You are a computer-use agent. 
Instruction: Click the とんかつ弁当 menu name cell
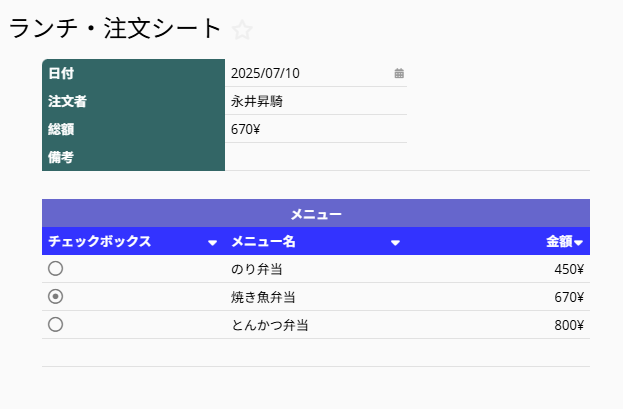click(x=316, y=325)
